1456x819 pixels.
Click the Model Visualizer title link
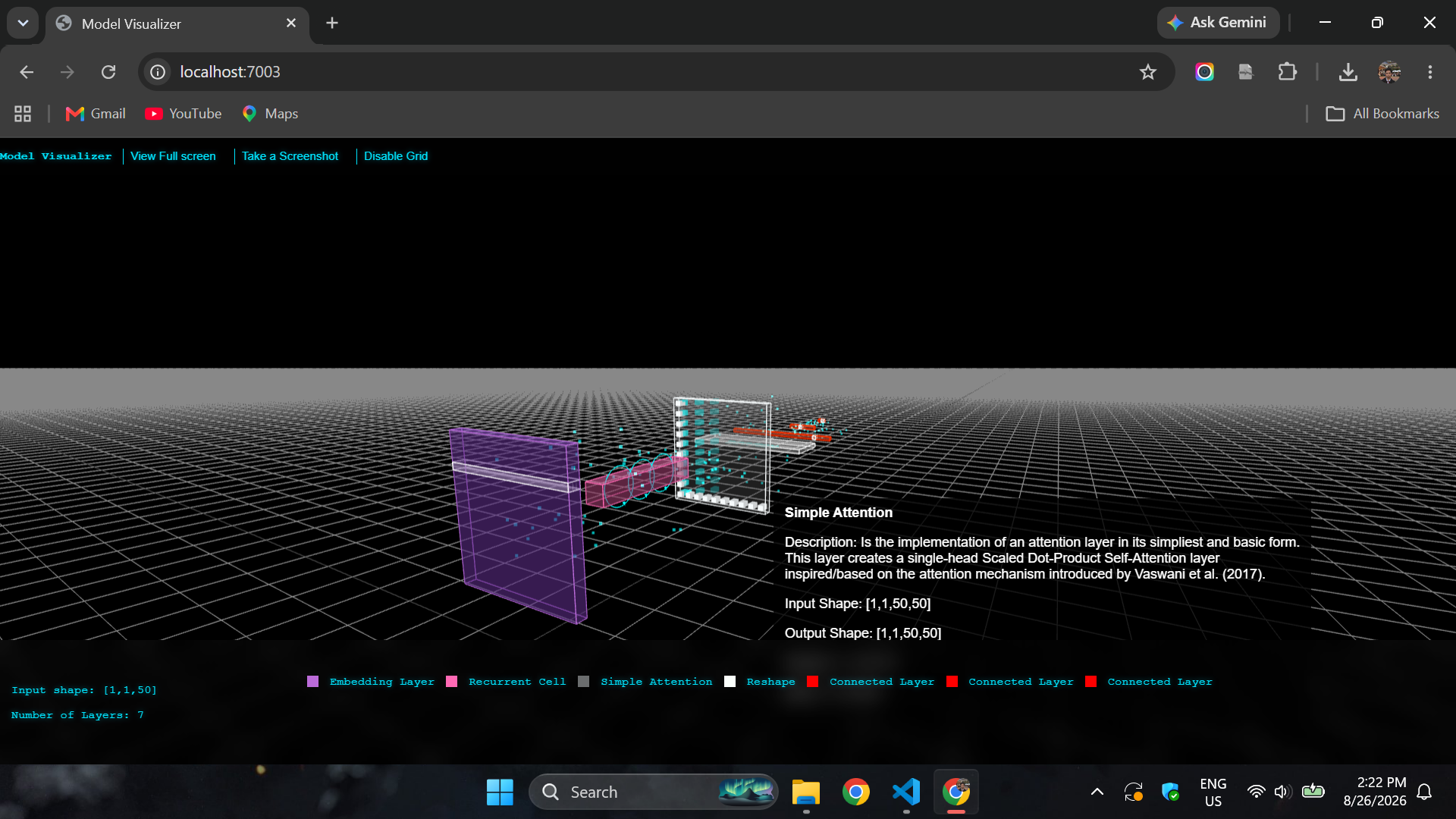pyautogui.click(x=56, y=156)
